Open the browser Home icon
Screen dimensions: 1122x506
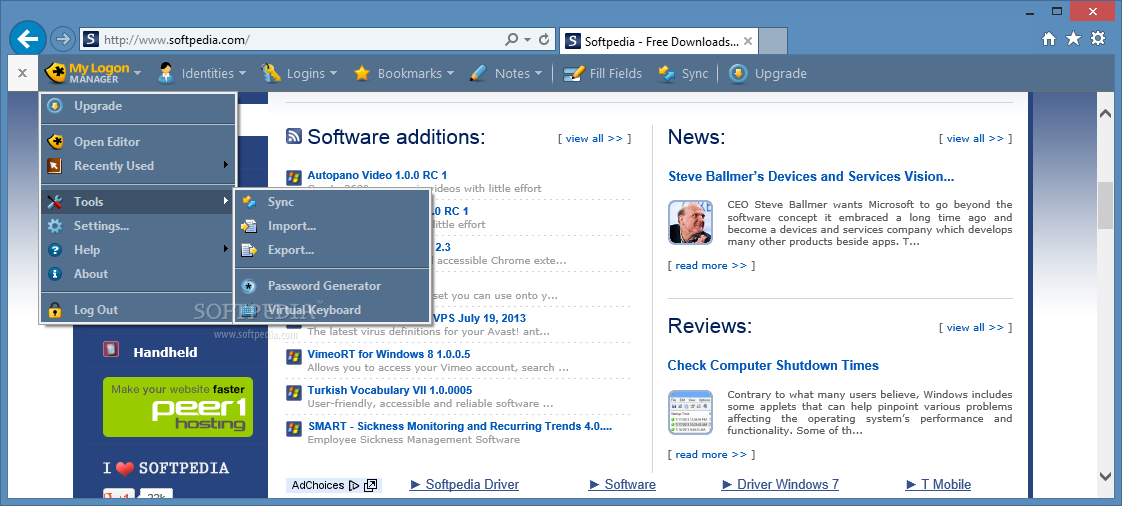1048,39
